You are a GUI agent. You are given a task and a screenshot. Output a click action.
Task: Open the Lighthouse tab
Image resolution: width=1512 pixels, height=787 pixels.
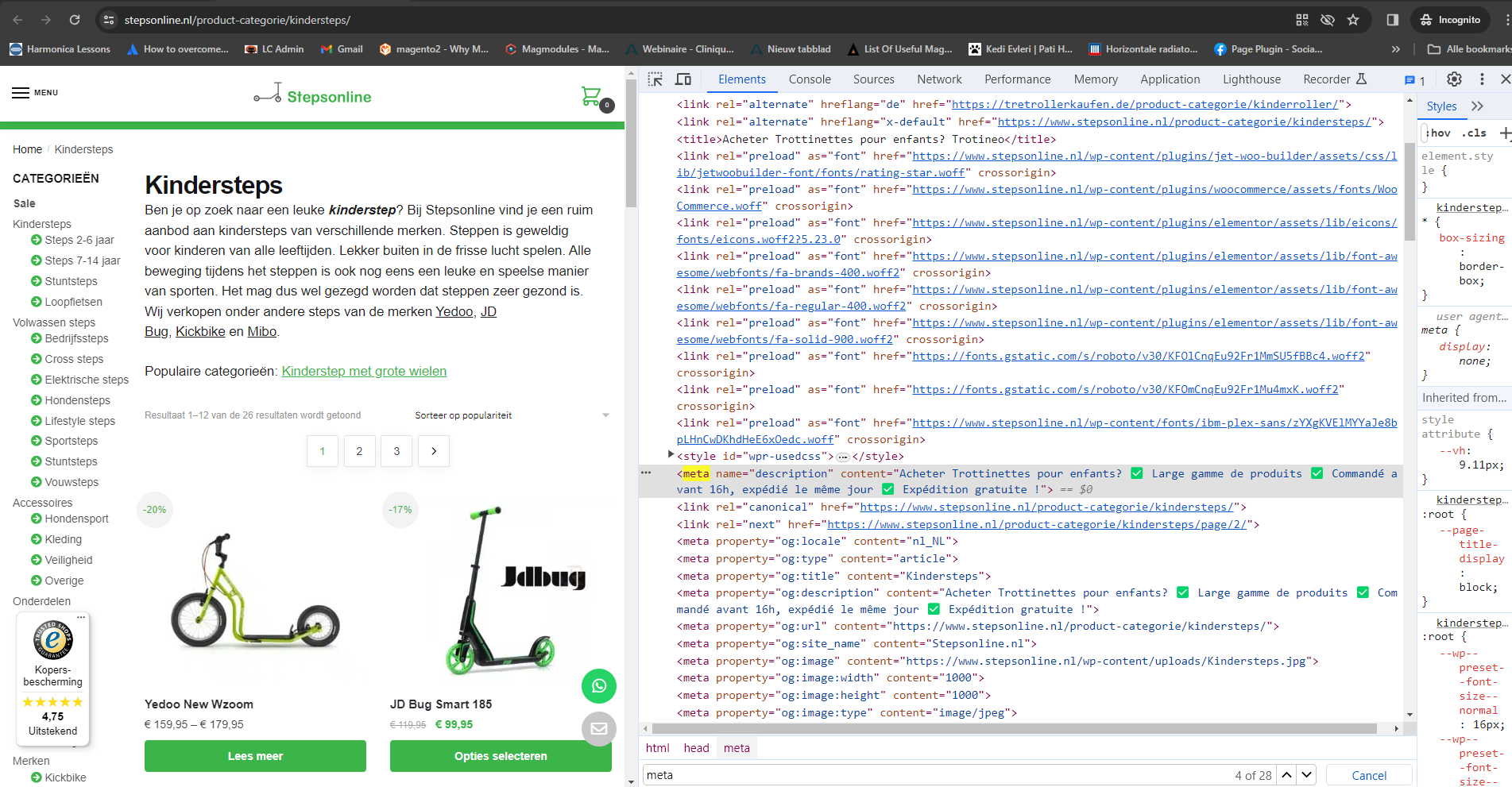[x=1251, y=79]
